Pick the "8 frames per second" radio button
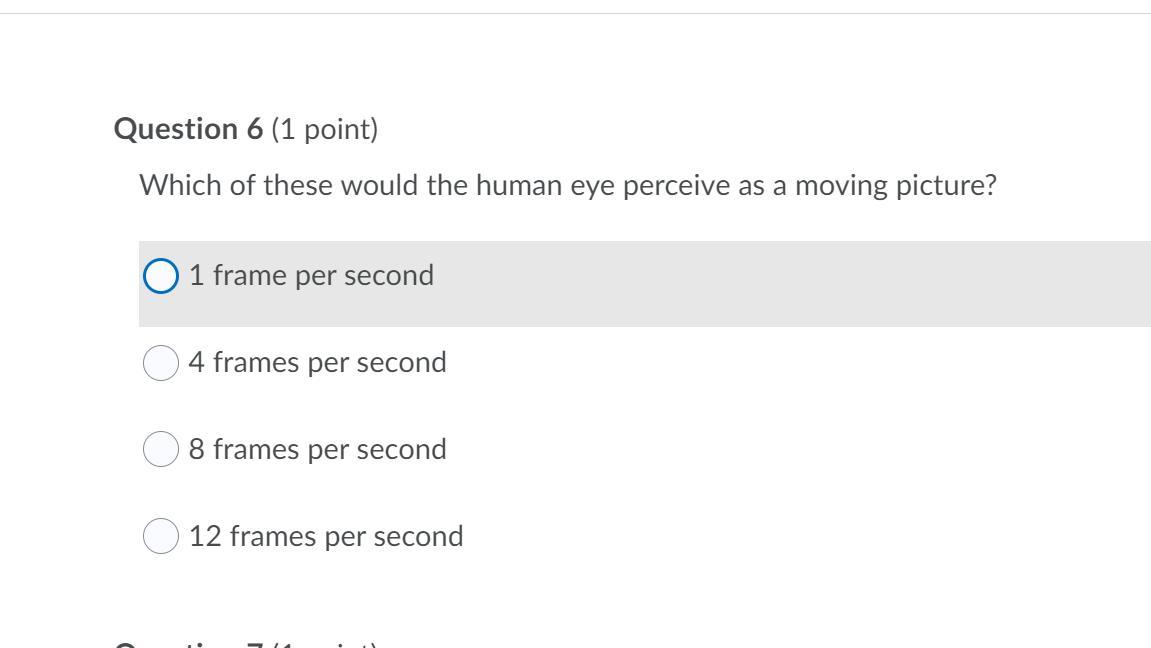Image resolution: width=1151 pixels, height=648 pixels. tap(161, 450)
